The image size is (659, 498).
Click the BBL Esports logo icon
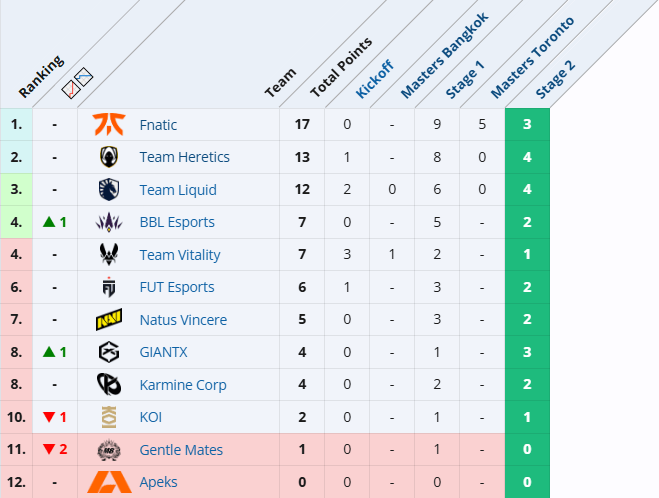pos(109,222)
